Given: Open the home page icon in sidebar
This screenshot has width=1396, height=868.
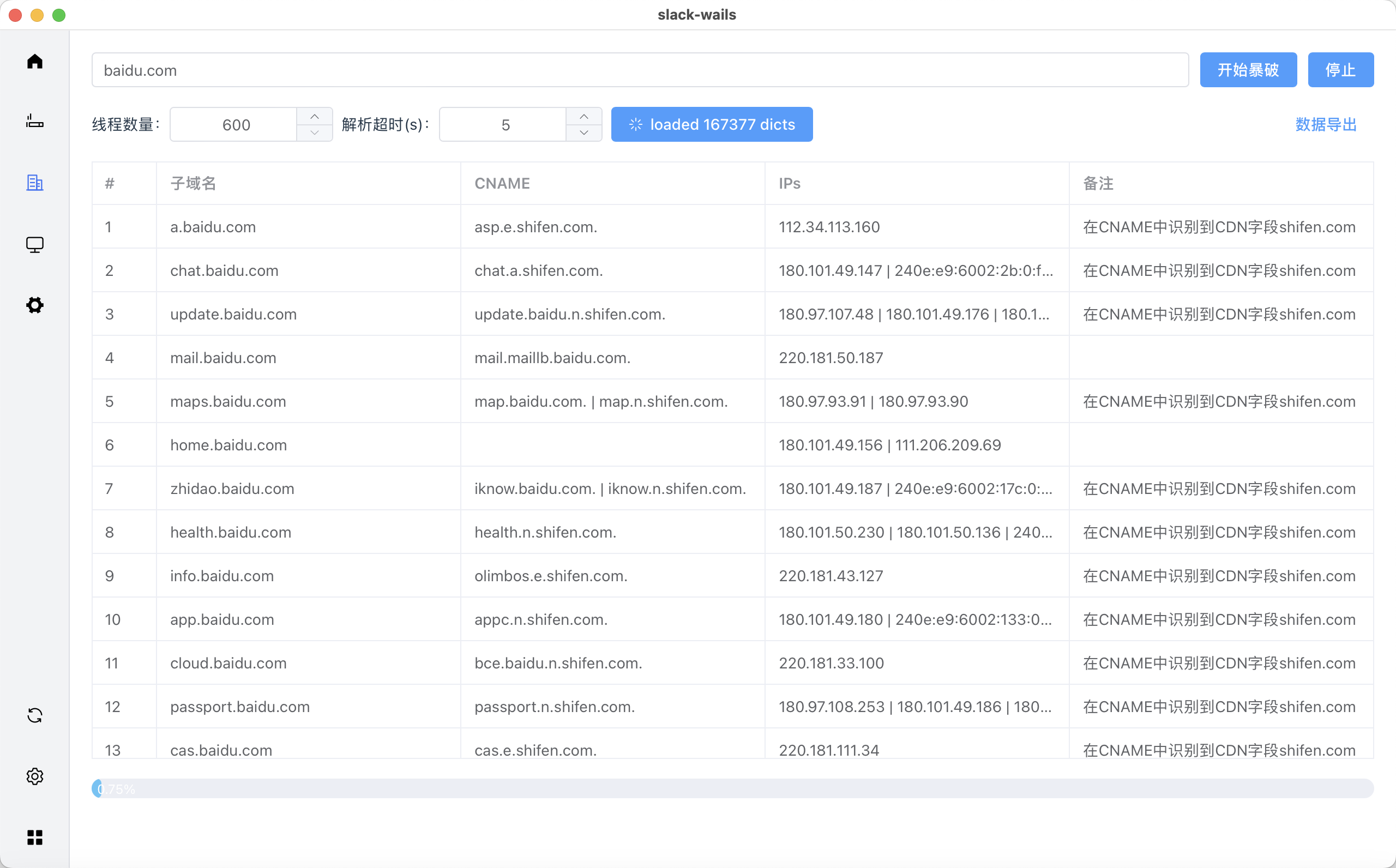Looking at the screenshot, I should [x=34, y=62].
